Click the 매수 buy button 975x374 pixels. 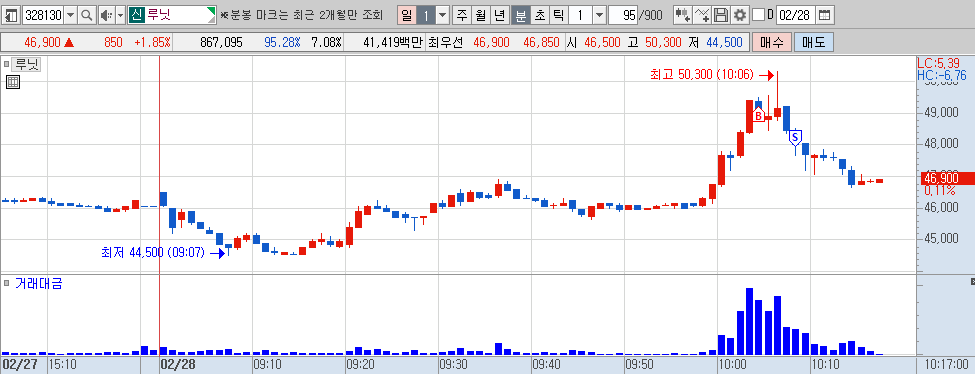(x=772, y=42)
